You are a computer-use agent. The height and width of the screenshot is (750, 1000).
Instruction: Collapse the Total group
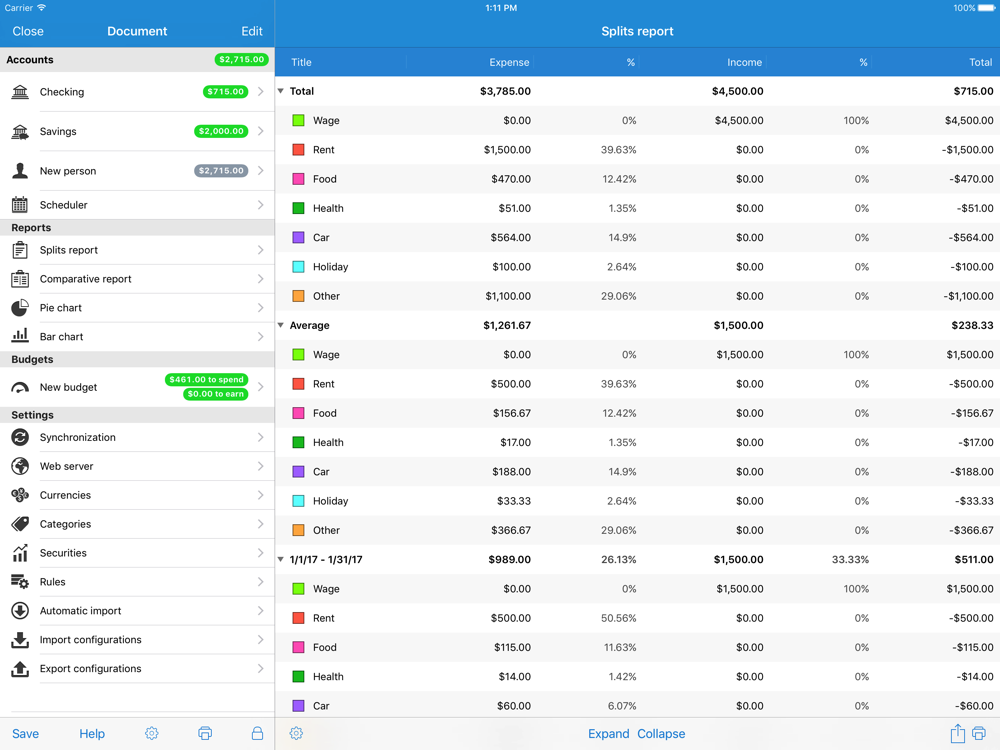281,91
